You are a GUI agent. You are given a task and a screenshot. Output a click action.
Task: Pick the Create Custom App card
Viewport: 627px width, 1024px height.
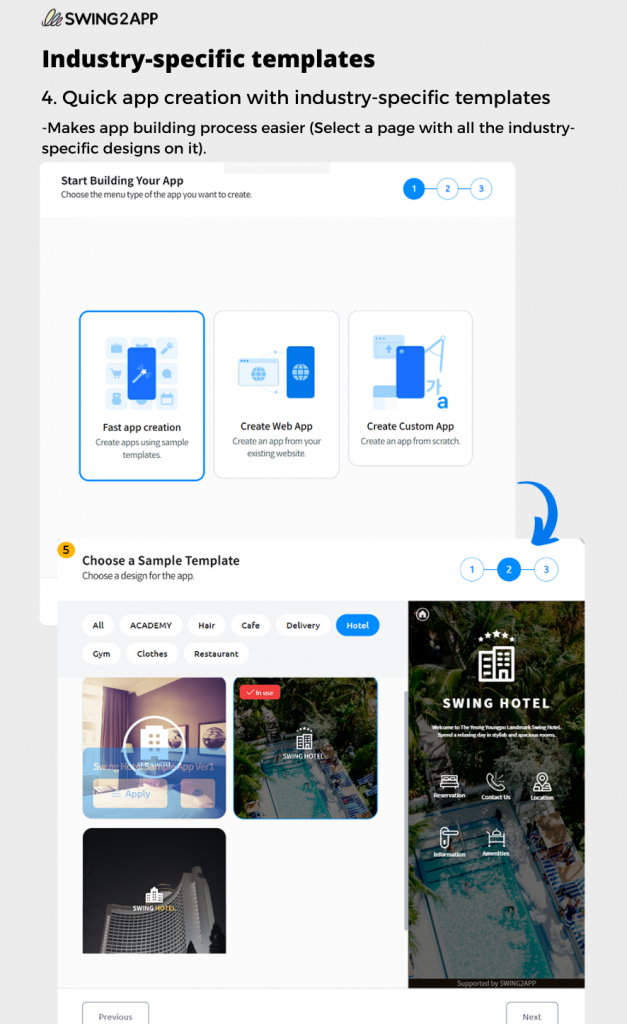[410, 388]
